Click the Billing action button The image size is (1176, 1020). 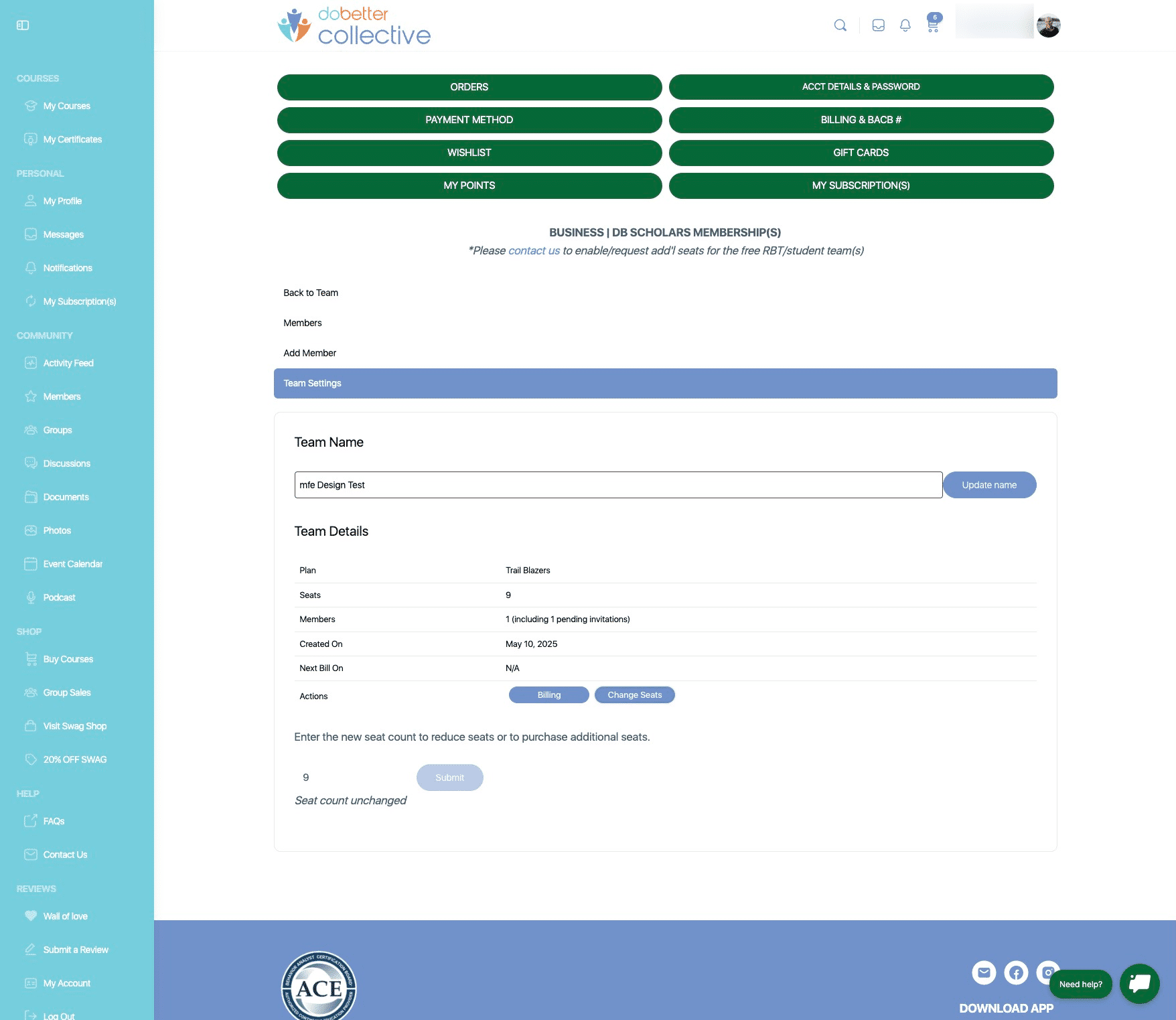coord(549,695)
